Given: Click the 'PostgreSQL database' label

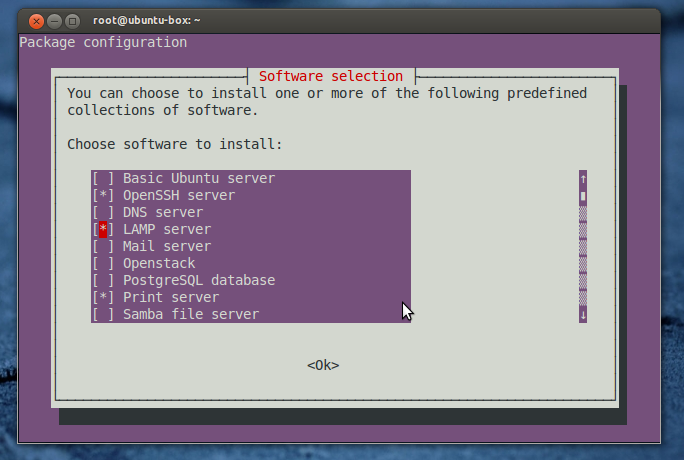Looking at the screenshot, I should 199,280.
